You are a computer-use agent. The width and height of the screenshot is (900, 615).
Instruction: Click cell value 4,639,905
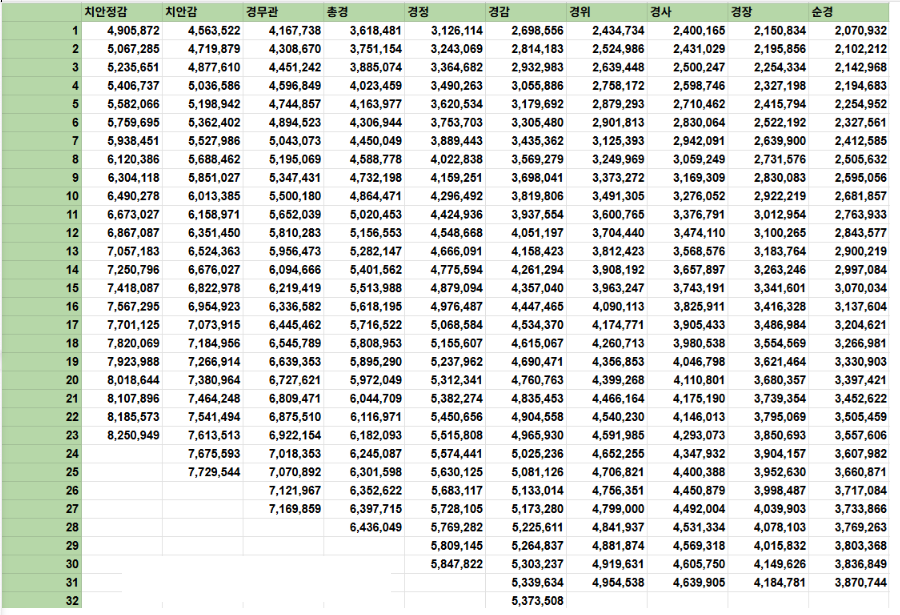point(699,582)
